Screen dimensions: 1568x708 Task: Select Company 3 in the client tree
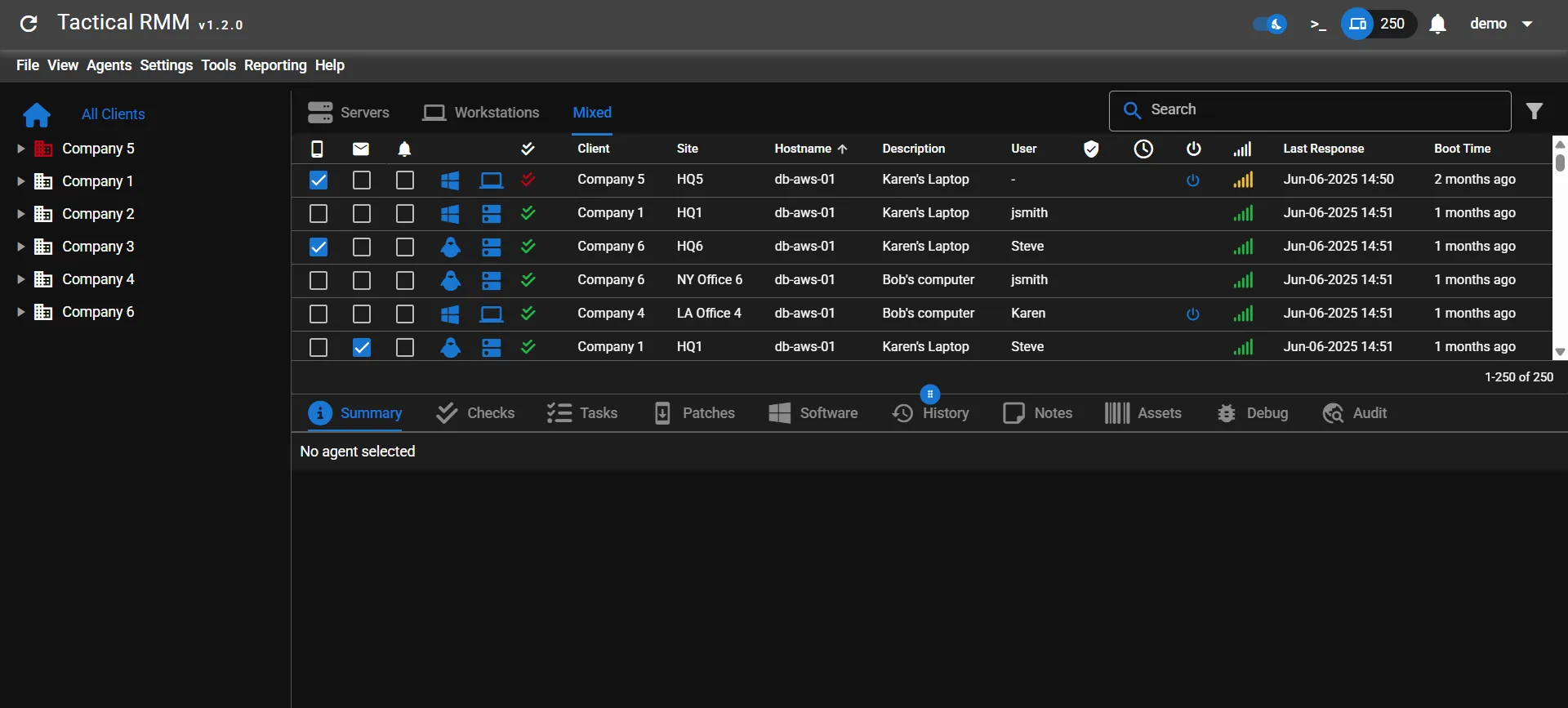[x=98, y=247]
